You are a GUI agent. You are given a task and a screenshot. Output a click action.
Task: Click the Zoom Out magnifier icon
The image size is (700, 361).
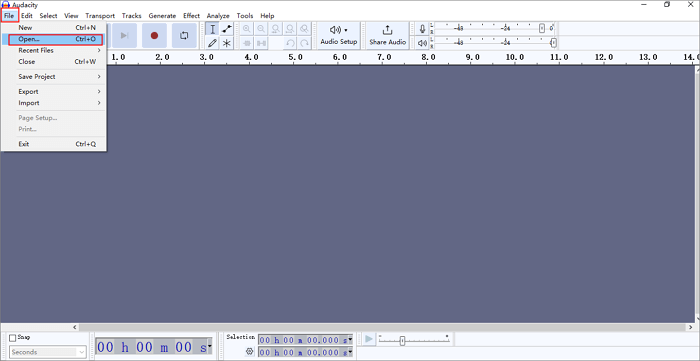(x=261, y=29)
